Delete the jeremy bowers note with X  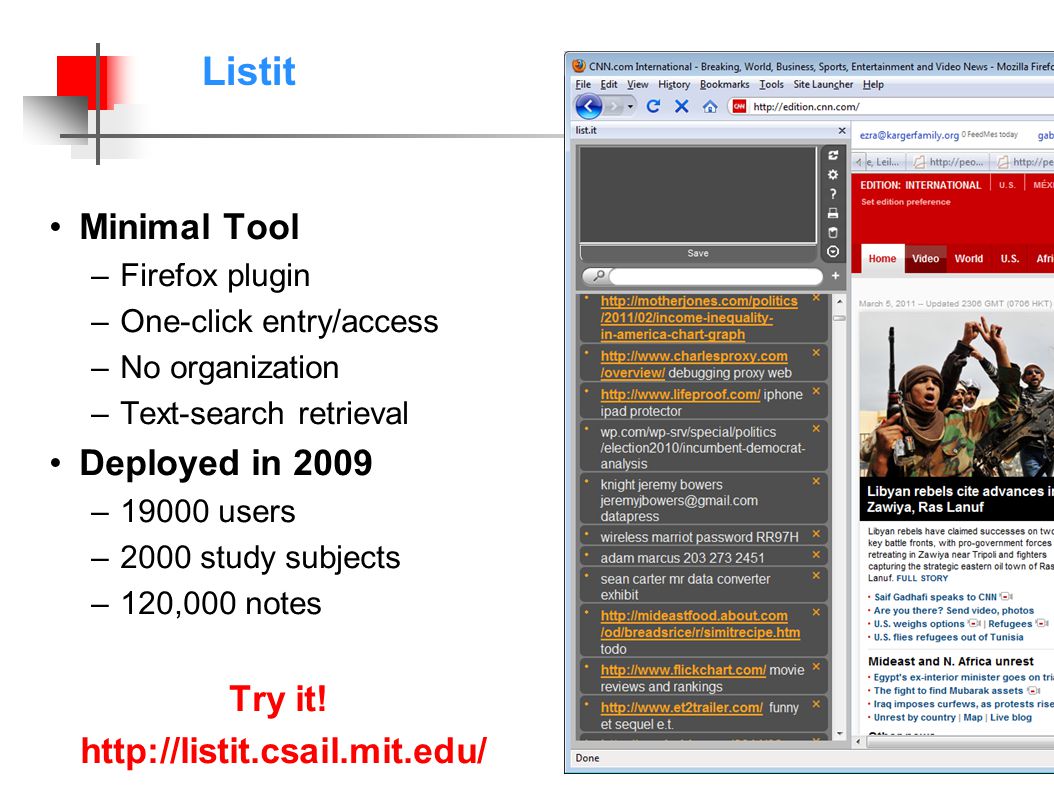click(816, 481)
